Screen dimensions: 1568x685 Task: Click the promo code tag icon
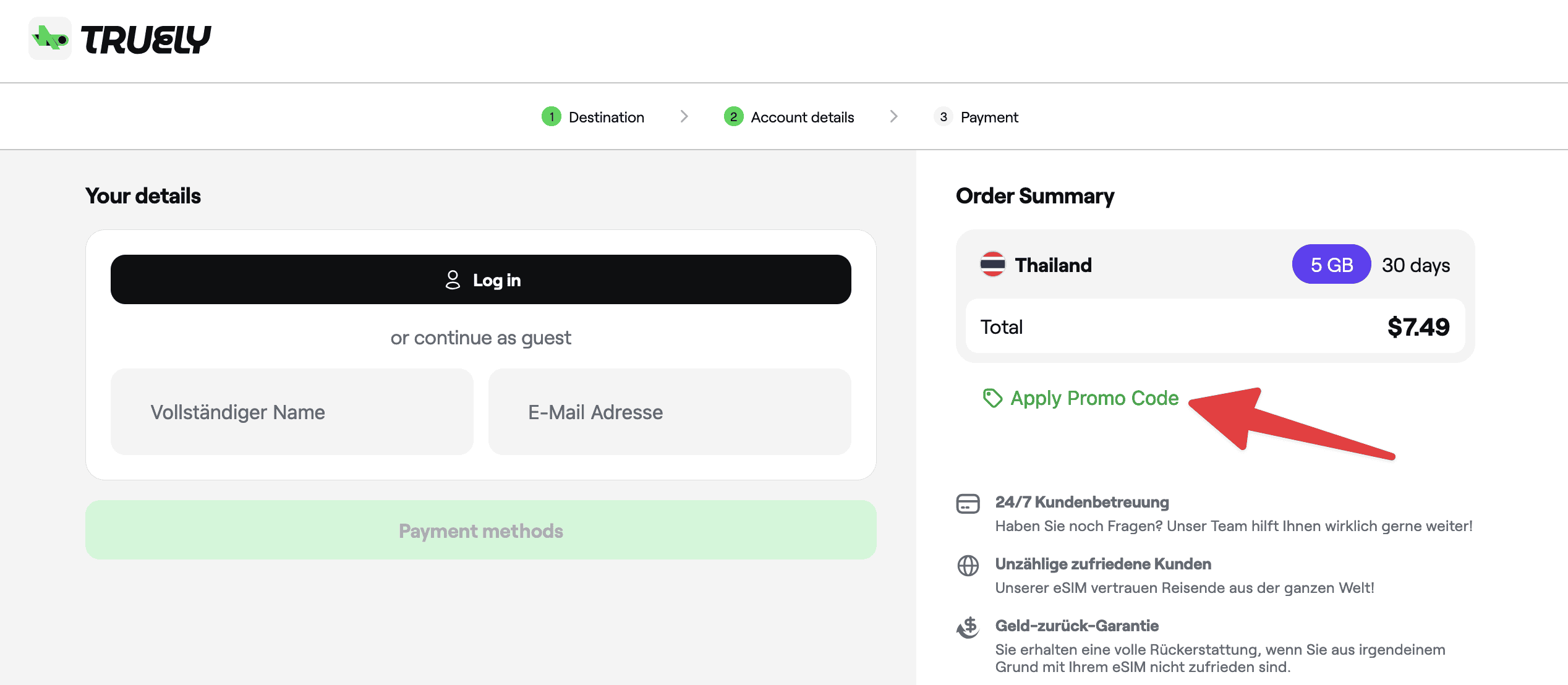[992, 398]
